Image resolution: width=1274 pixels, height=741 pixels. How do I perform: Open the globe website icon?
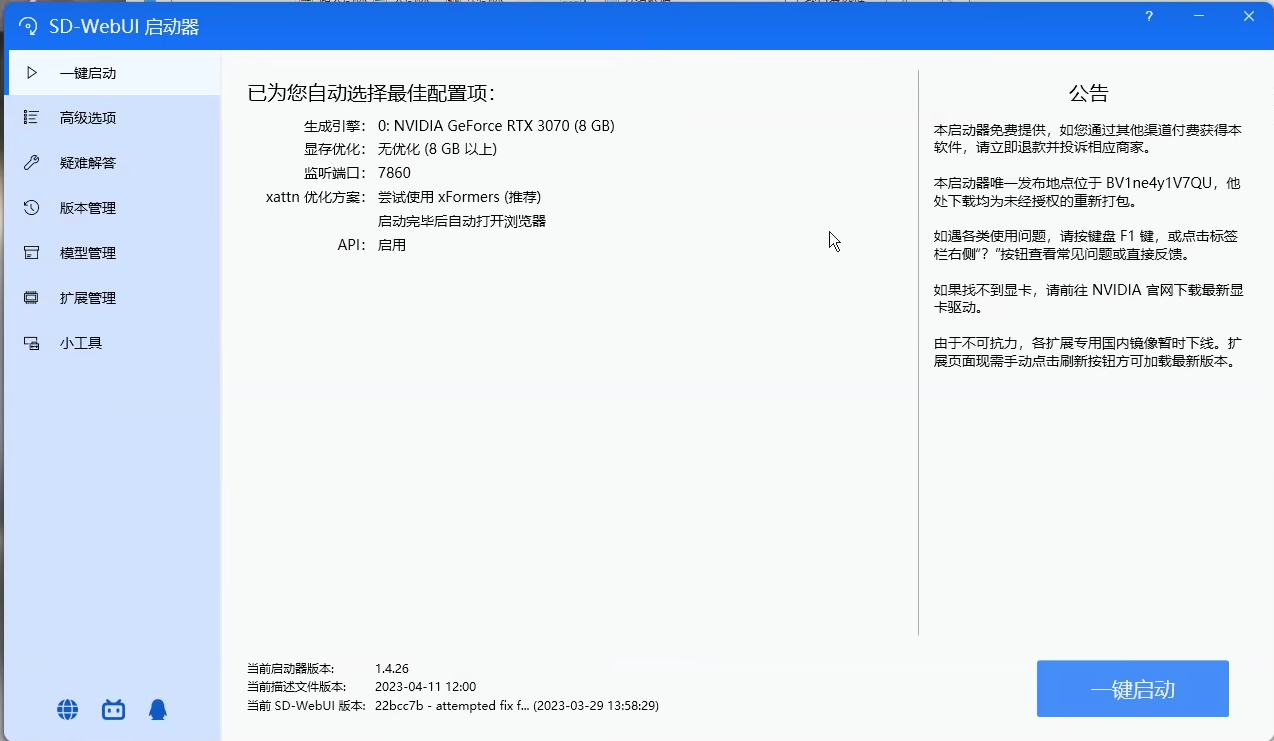point(68,710)
